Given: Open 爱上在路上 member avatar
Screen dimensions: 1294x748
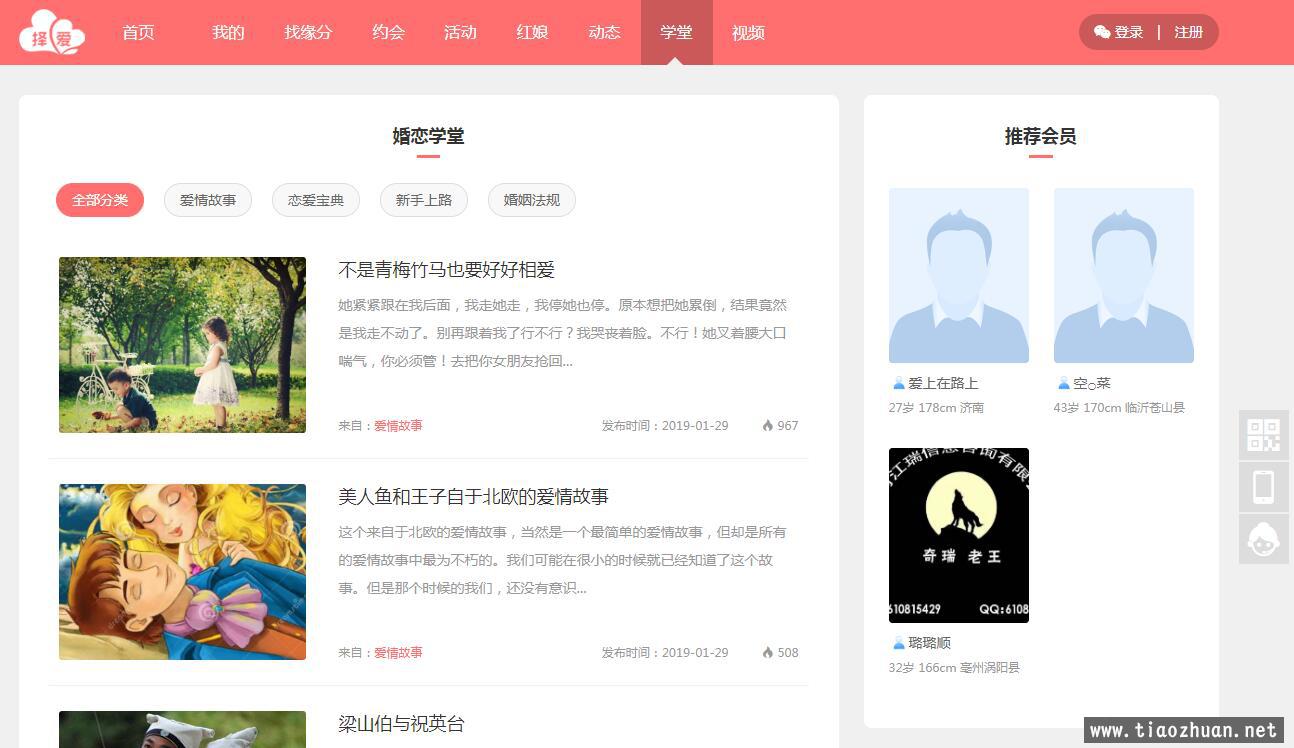Looking at the screenshot, I should pos(959,275).
